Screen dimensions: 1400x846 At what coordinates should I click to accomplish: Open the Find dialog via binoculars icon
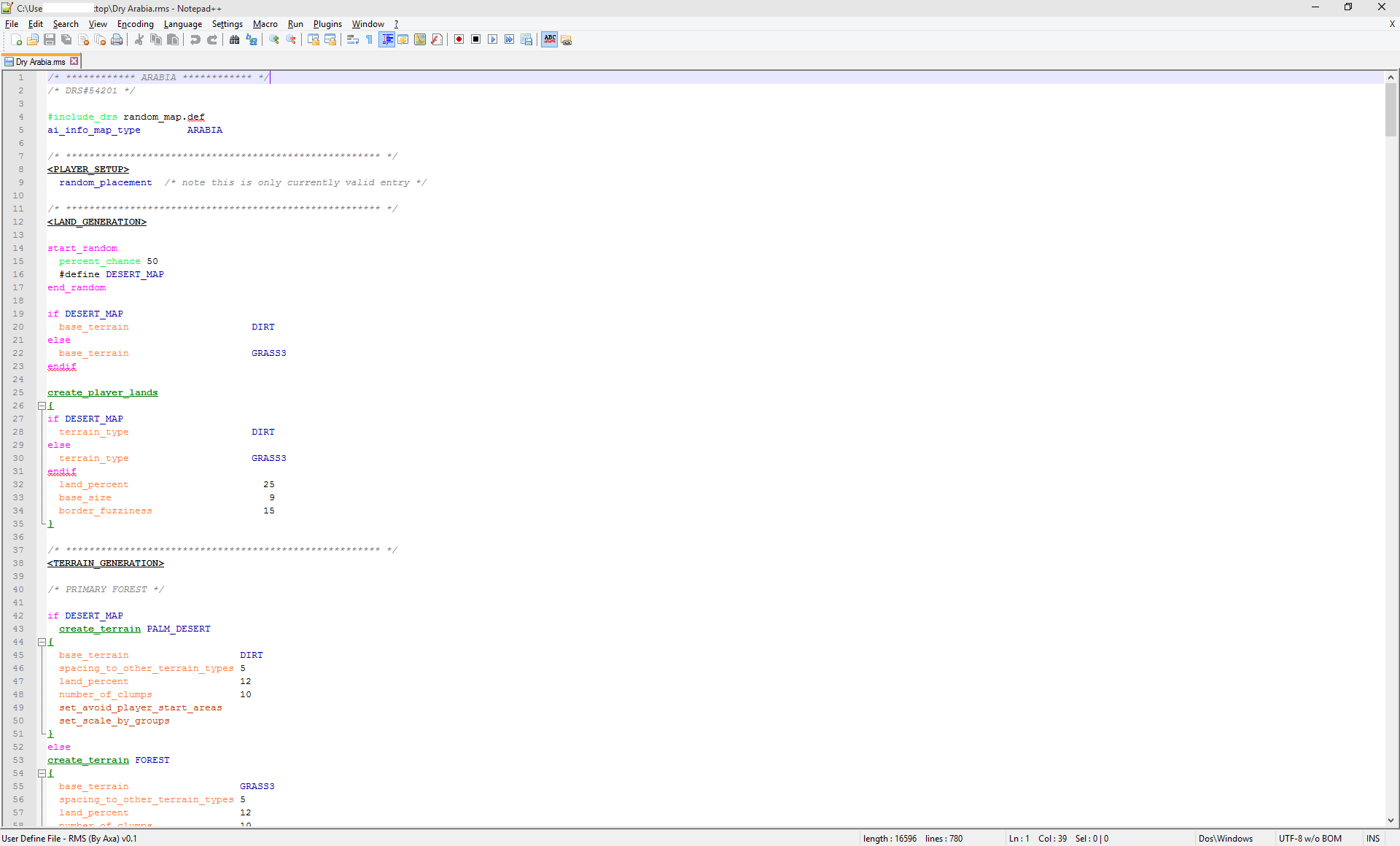pos(234,39)
